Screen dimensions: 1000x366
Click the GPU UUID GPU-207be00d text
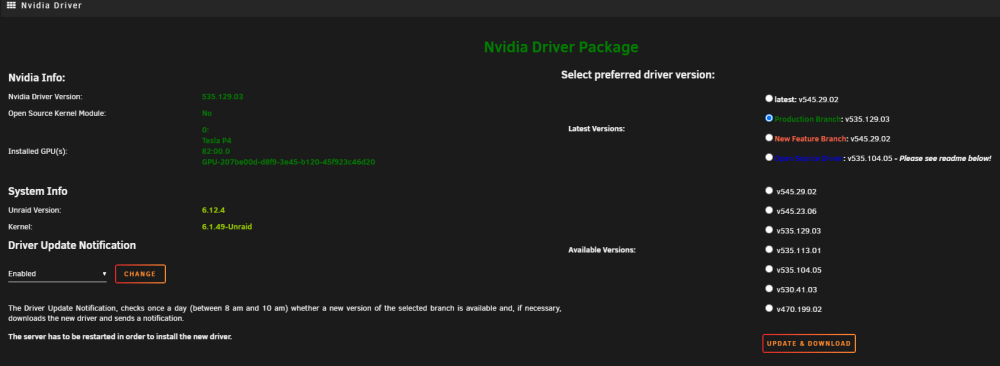click(288, 162)
